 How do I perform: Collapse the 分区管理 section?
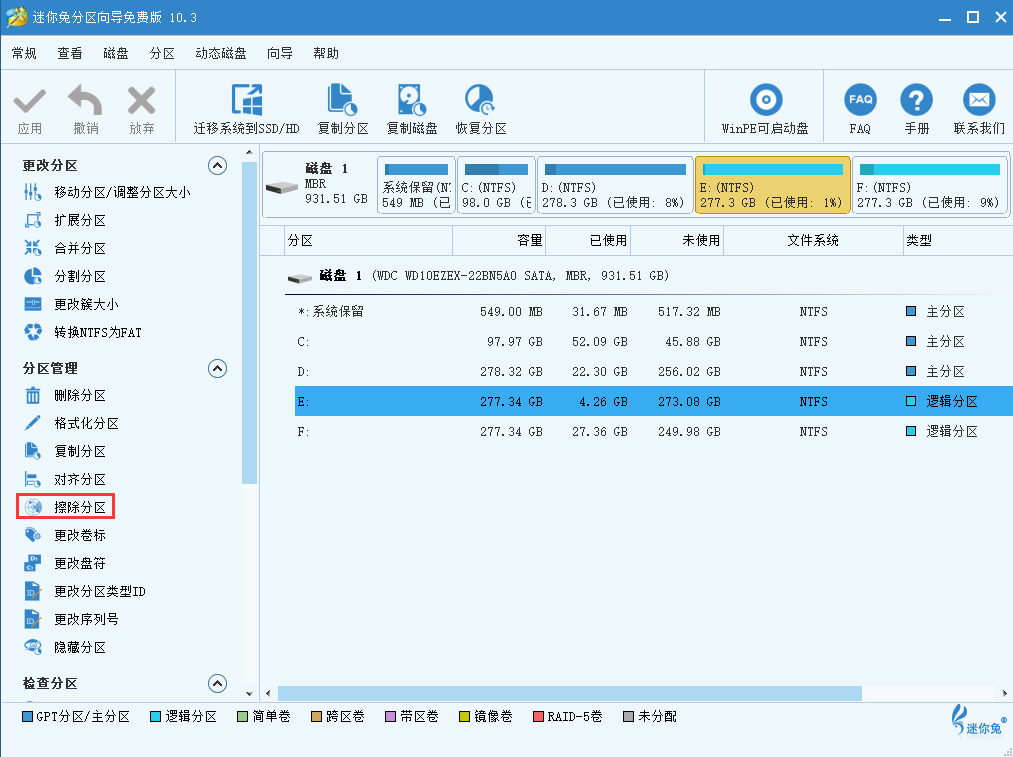(217, 368)
